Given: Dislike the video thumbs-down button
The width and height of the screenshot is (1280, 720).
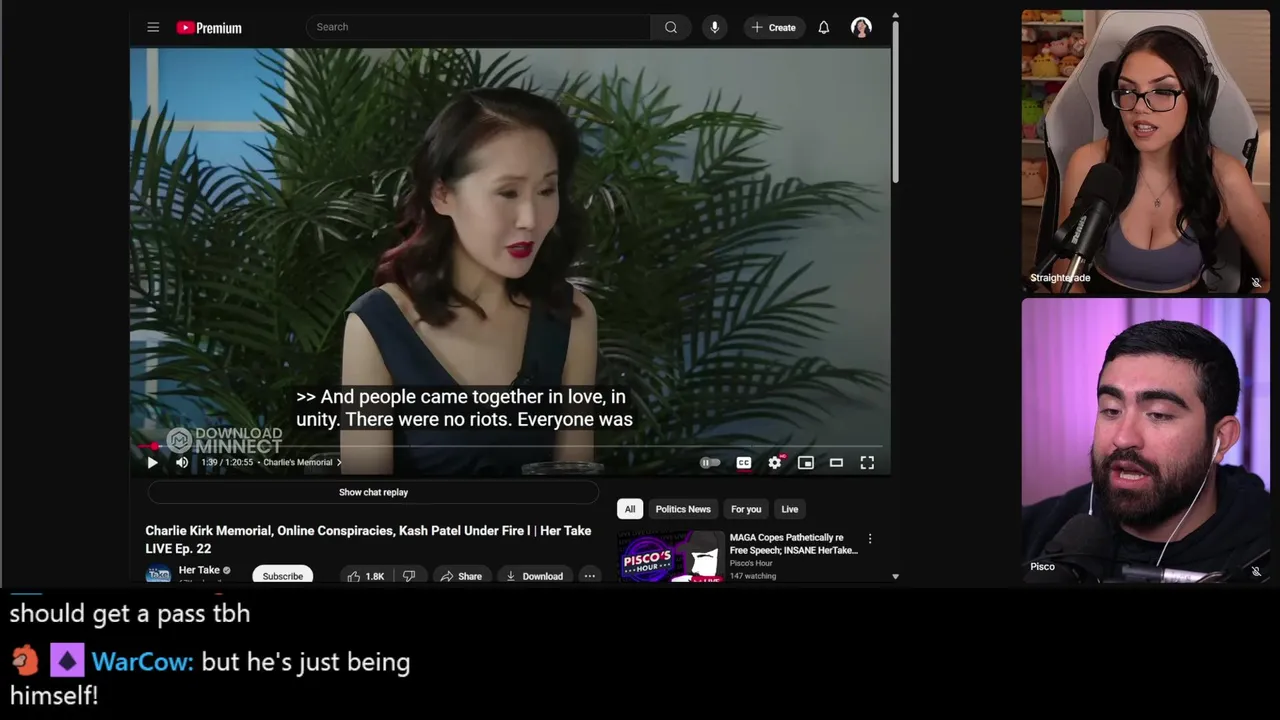Looking at the screenshot, I should coord(409,576).
